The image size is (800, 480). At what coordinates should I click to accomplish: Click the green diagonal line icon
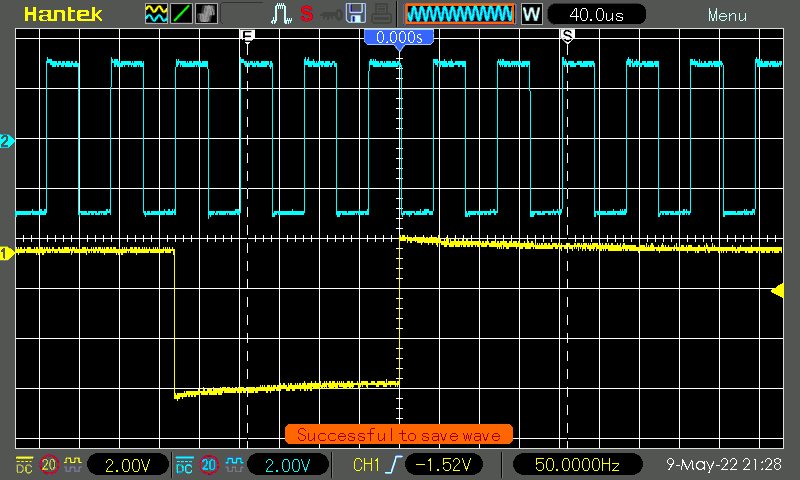point(181,14)
